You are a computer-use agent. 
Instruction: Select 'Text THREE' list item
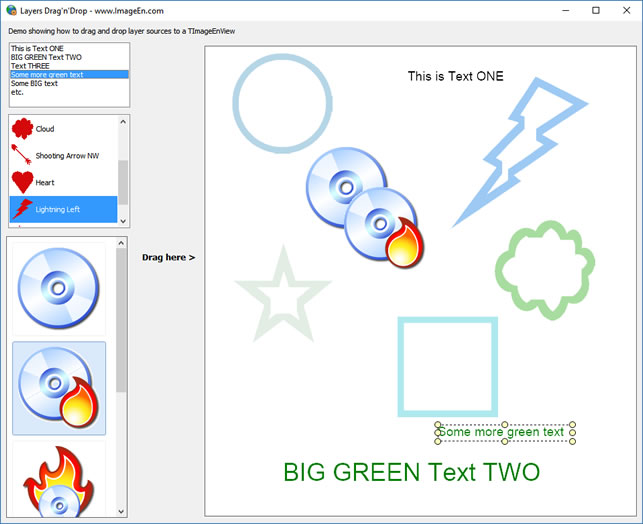(69, 66)
